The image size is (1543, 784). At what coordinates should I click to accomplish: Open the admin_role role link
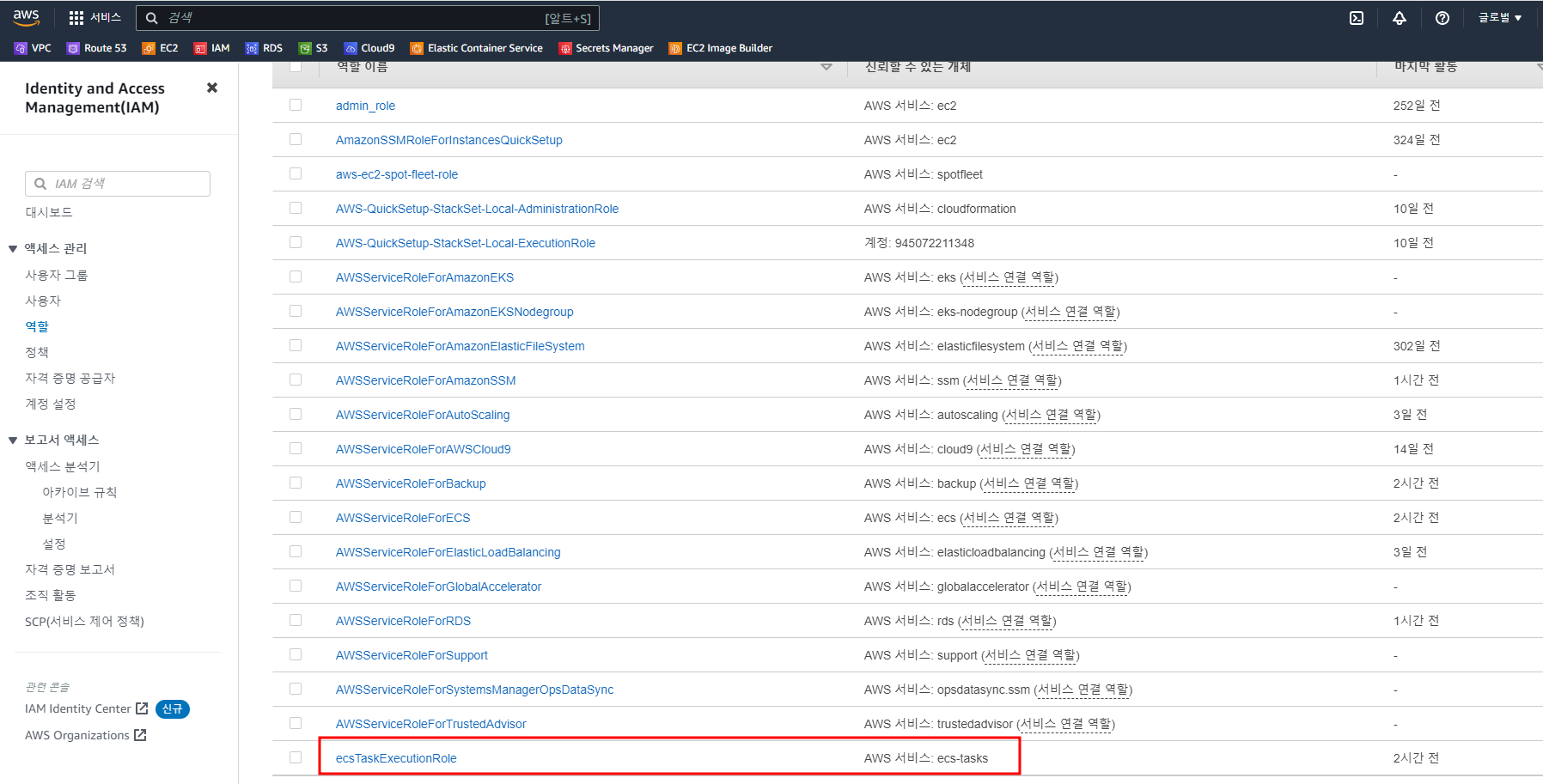(x=365, y=106)
